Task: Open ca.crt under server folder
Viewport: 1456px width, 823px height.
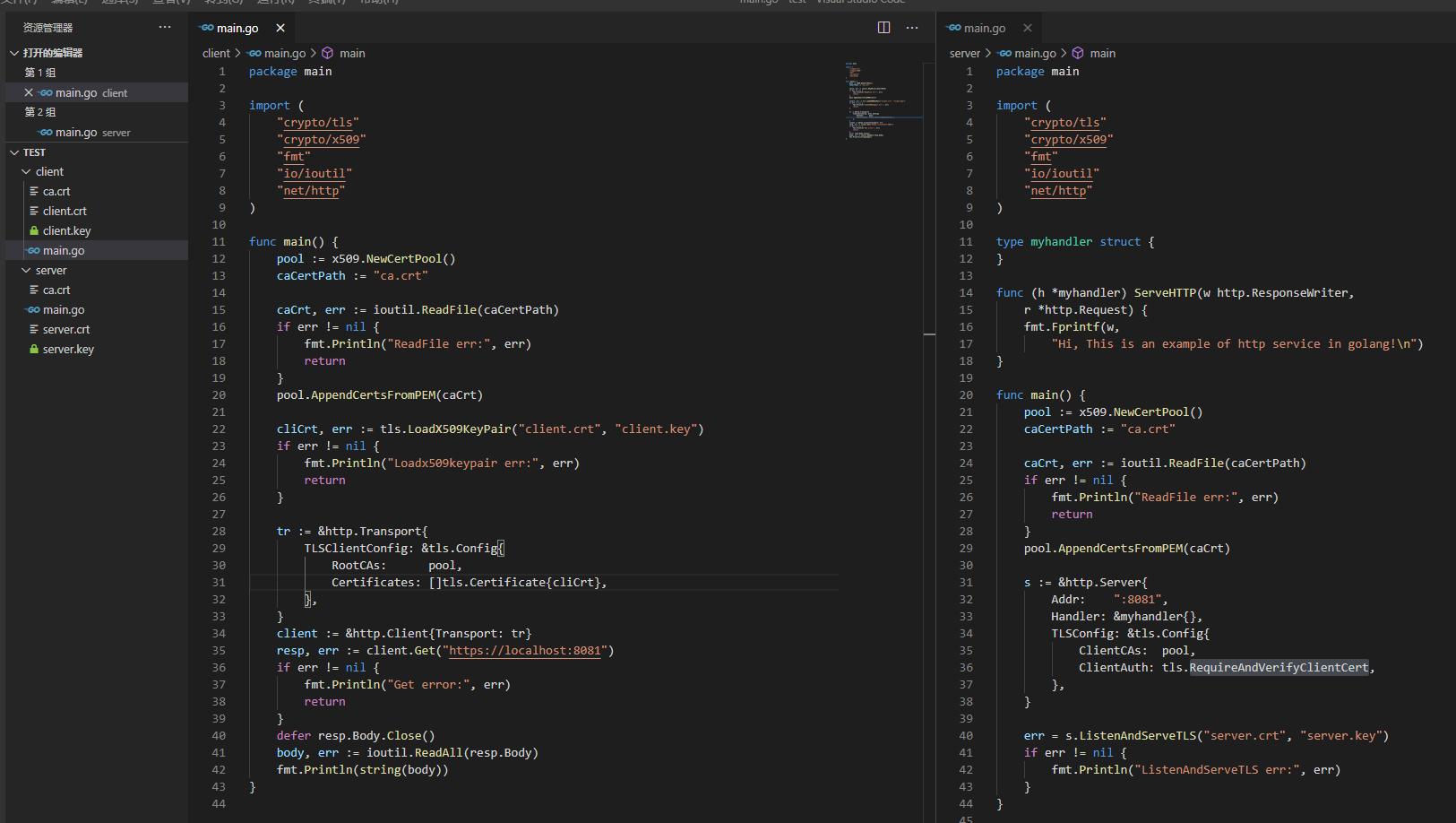Action: pyautogui.click(x=97, y=290)
